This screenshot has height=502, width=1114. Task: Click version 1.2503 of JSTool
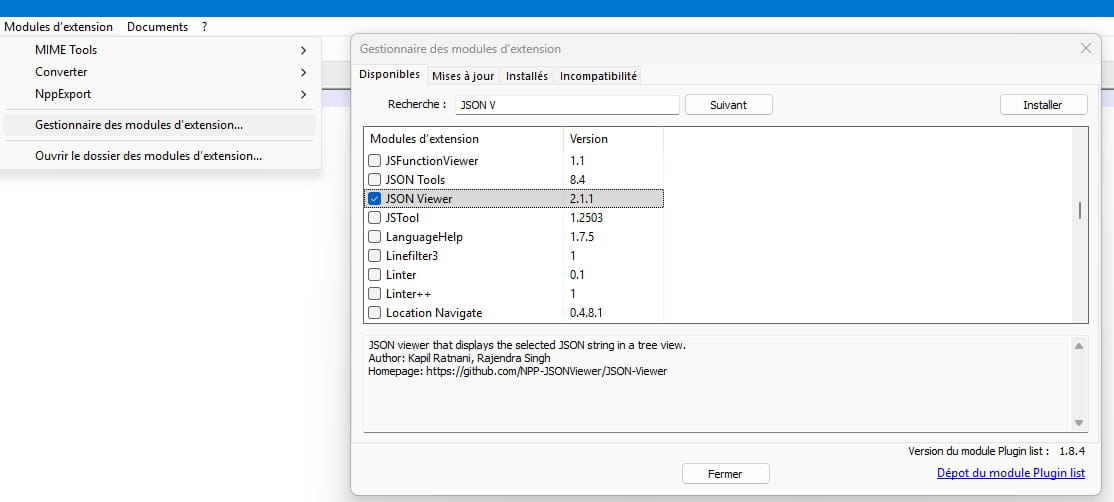tap(586, 218)
